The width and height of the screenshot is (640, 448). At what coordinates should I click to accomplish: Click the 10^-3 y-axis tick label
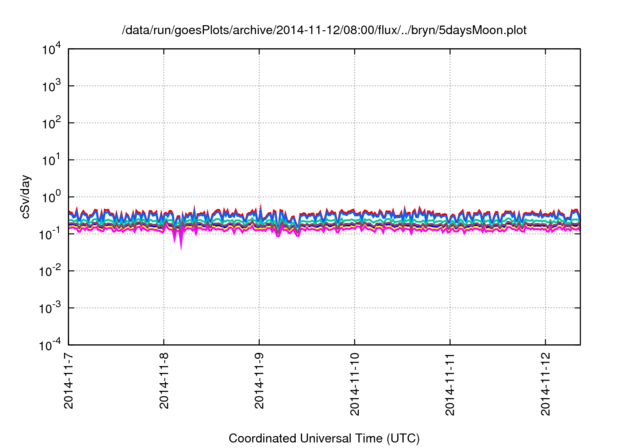[51, 308]
